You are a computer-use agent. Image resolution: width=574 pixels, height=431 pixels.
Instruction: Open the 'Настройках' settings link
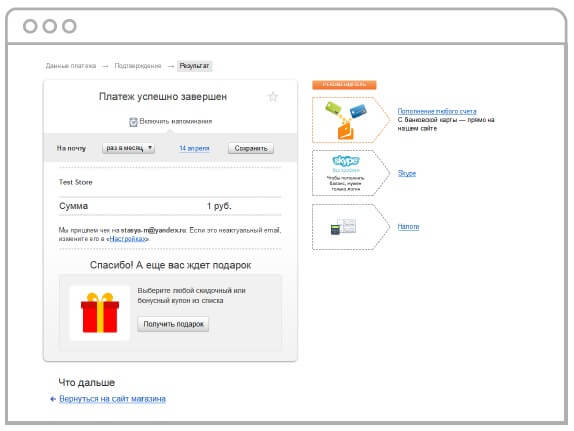click(x=127, y=239)
